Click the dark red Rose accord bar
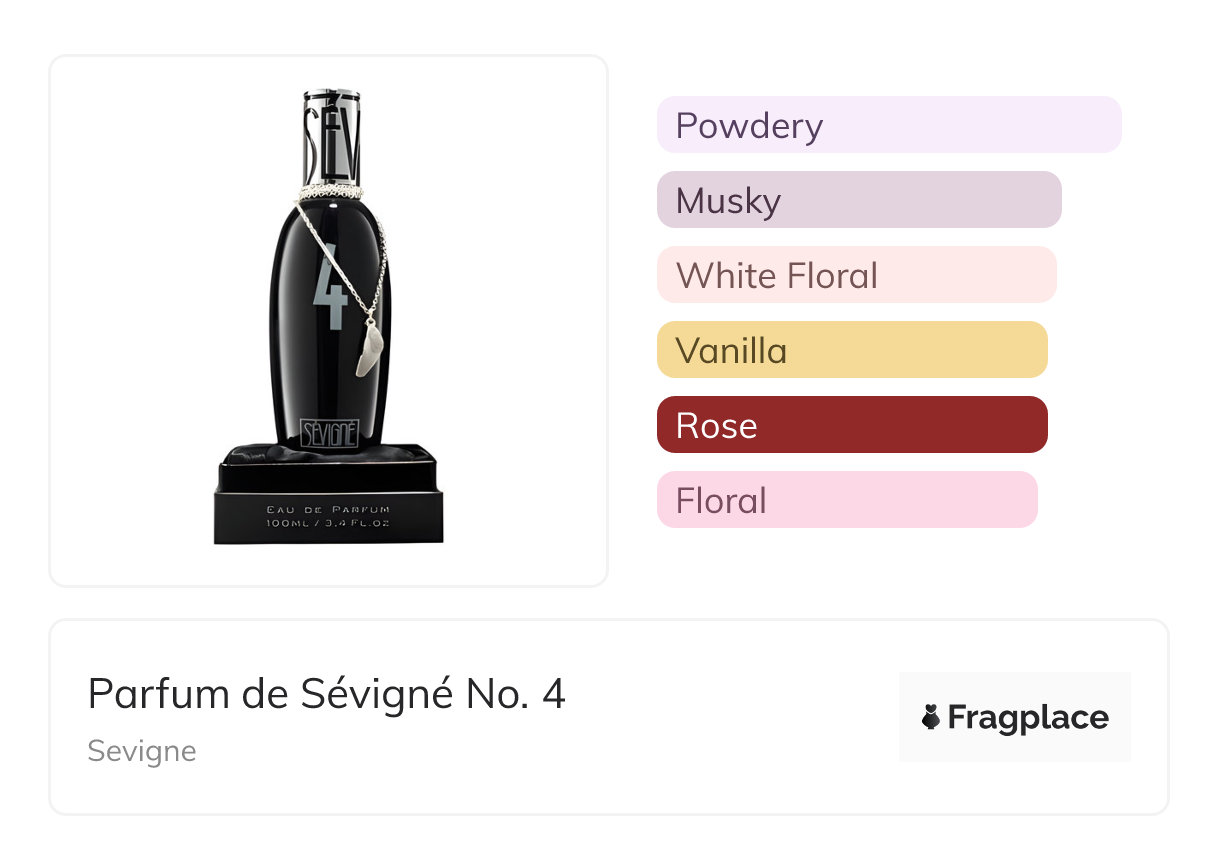 coord(852,425)
